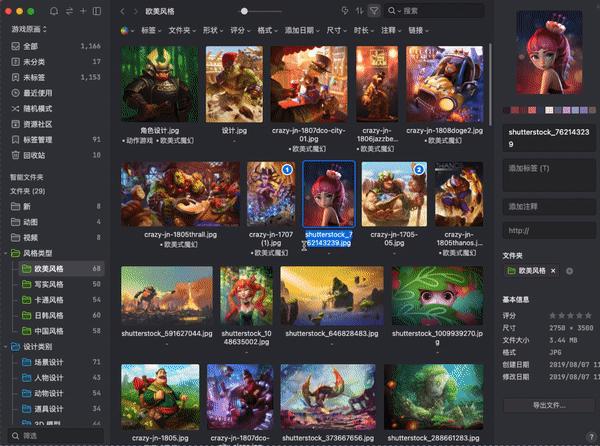Collapse the 风格类型 folder group
The height and width of the screenshot is (446, 600).
pos(5,253)
